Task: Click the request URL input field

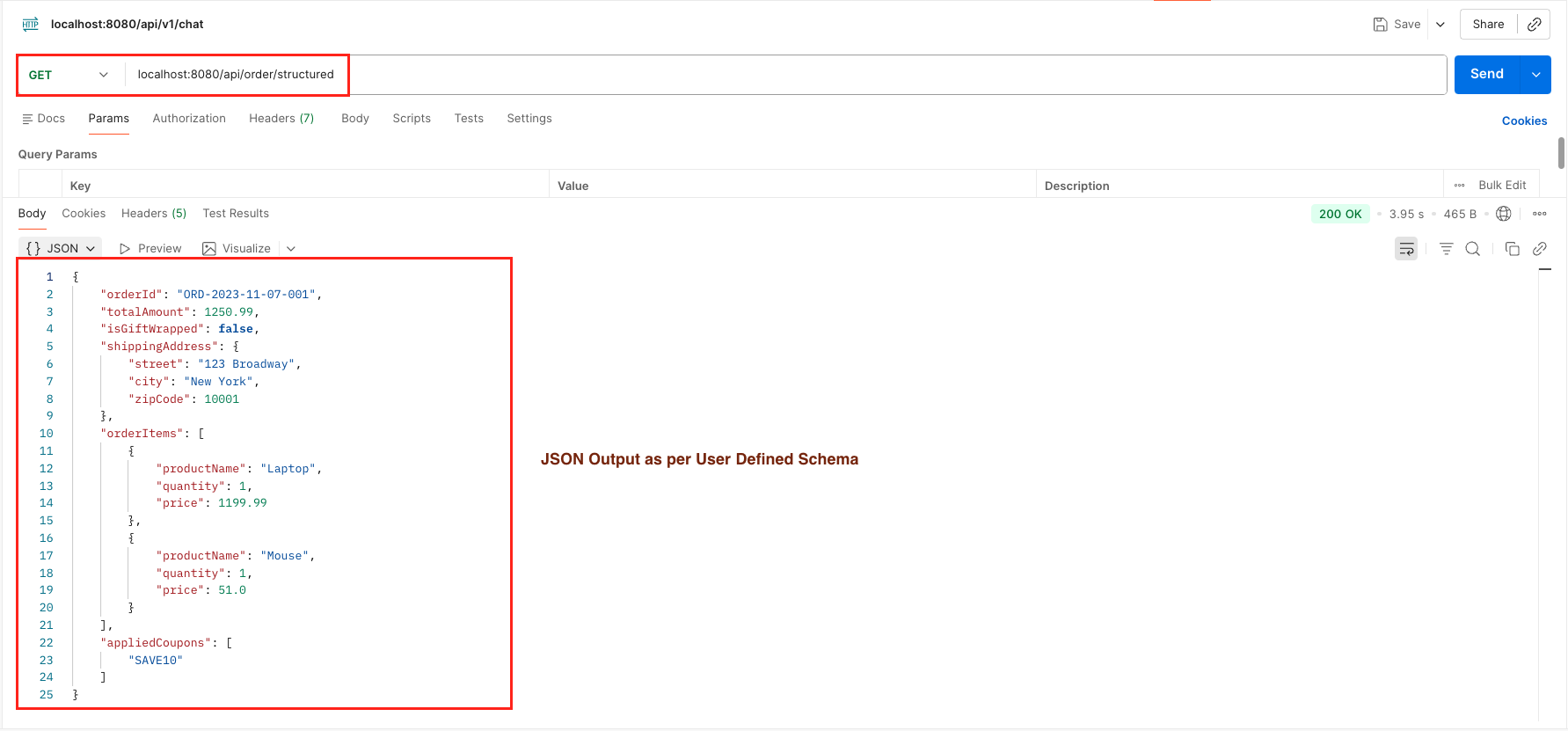Action: [x=786, y=75]
